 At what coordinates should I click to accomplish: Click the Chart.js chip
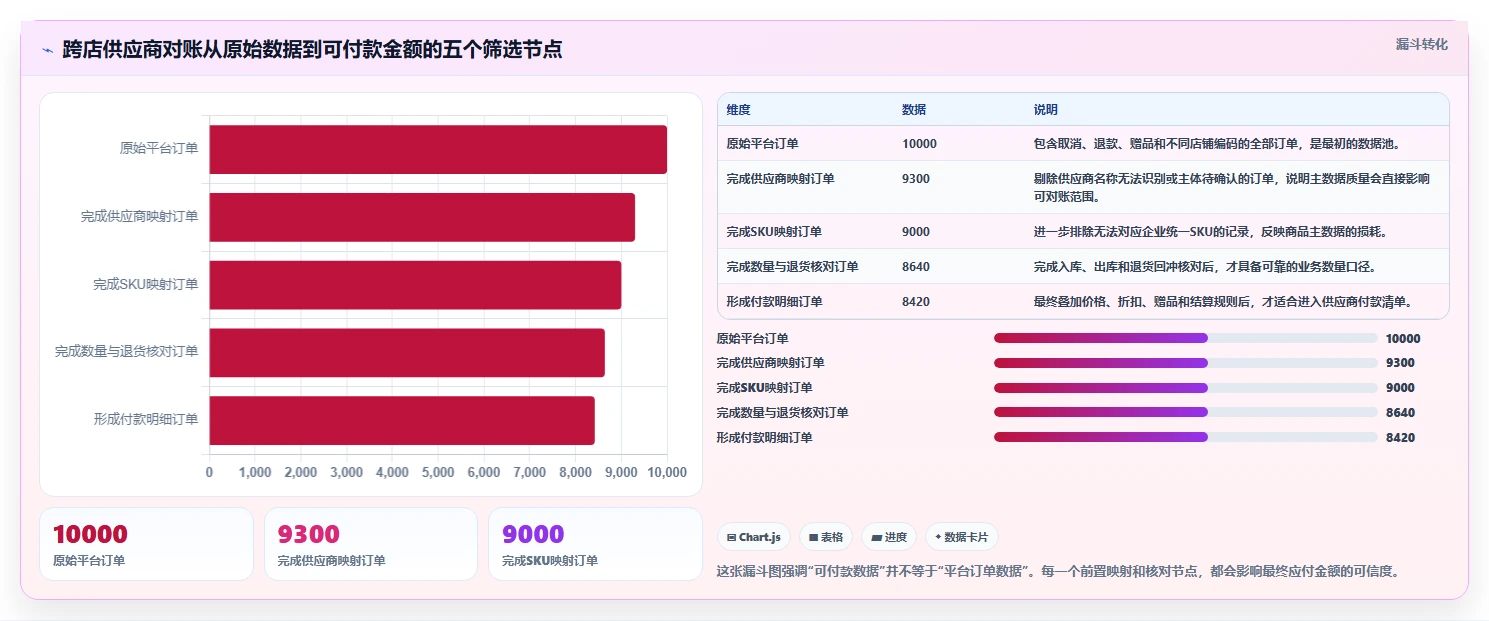coord(754,537)
